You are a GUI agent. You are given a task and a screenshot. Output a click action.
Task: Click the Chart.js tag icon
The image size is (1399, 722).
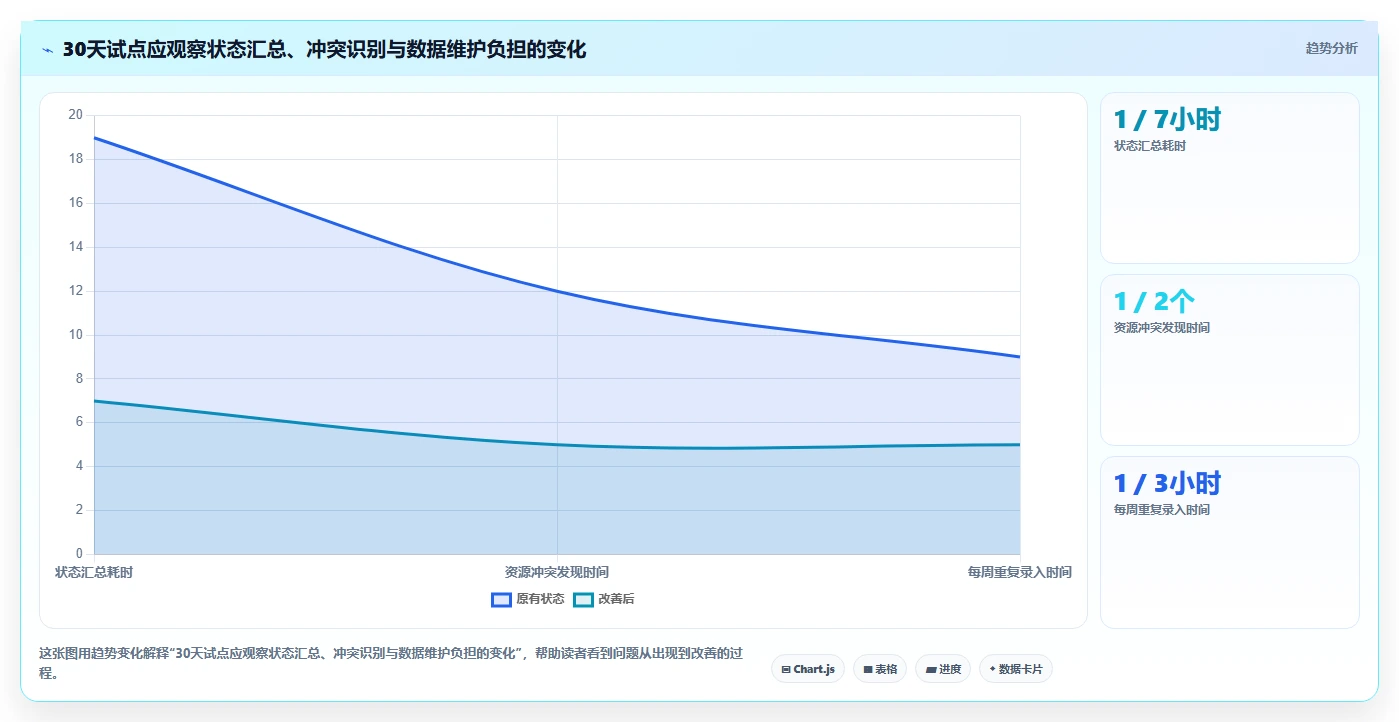786,670
